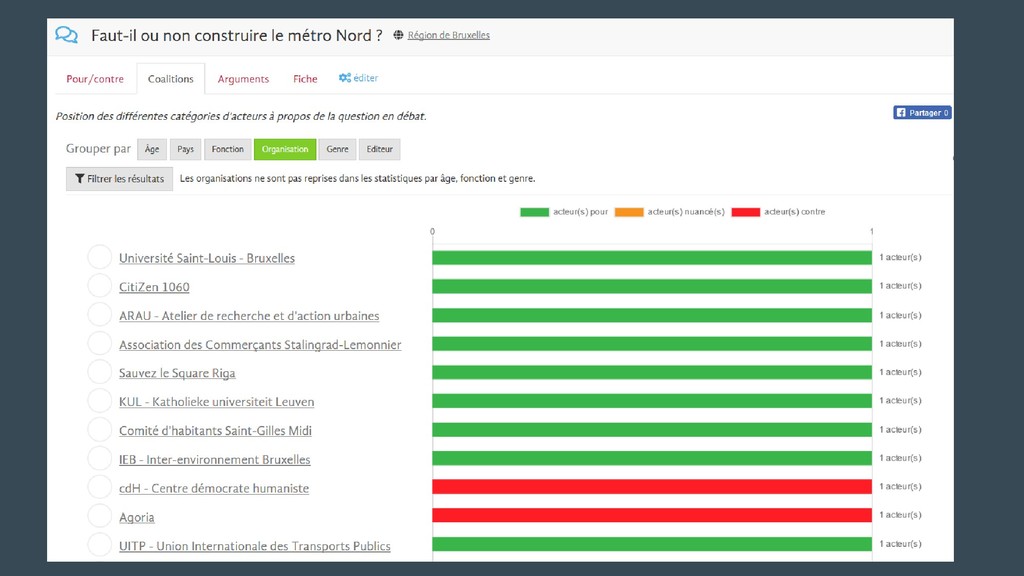Click '1 acteur(s)' label on Agoria row
The image size is (1024, 576).
(900, 515)
